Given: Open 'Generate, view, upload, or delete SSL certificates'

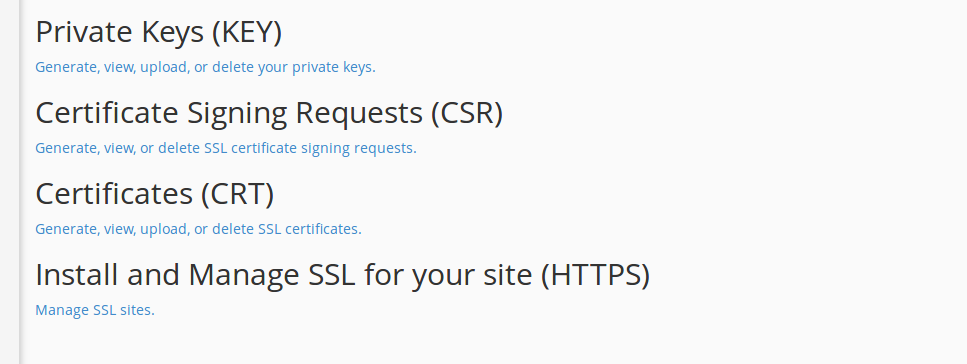Looking at the screenshot, I should 199,229.
